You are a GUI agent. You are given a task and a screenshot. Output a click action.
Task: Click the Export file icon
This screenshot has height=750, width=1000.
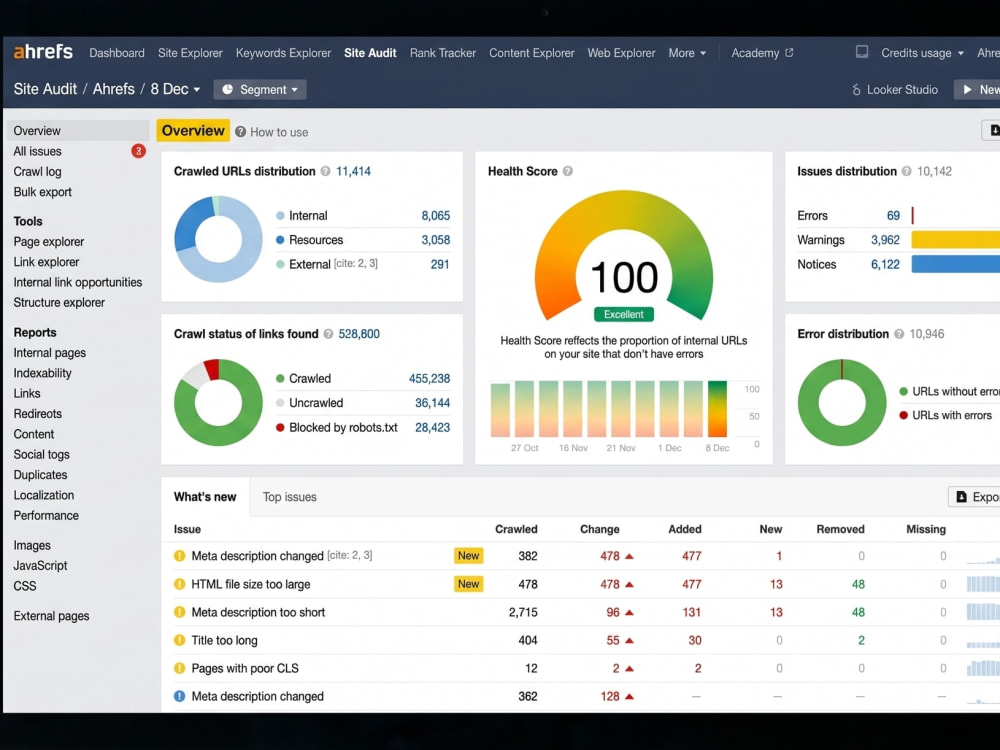click(x=962, y=497)
